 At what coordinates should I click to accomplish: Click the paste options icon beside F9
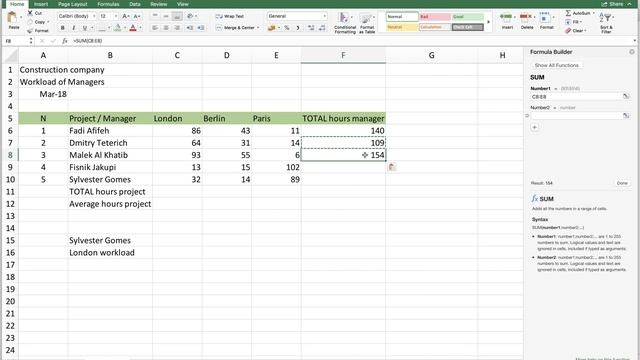point(392,167)
